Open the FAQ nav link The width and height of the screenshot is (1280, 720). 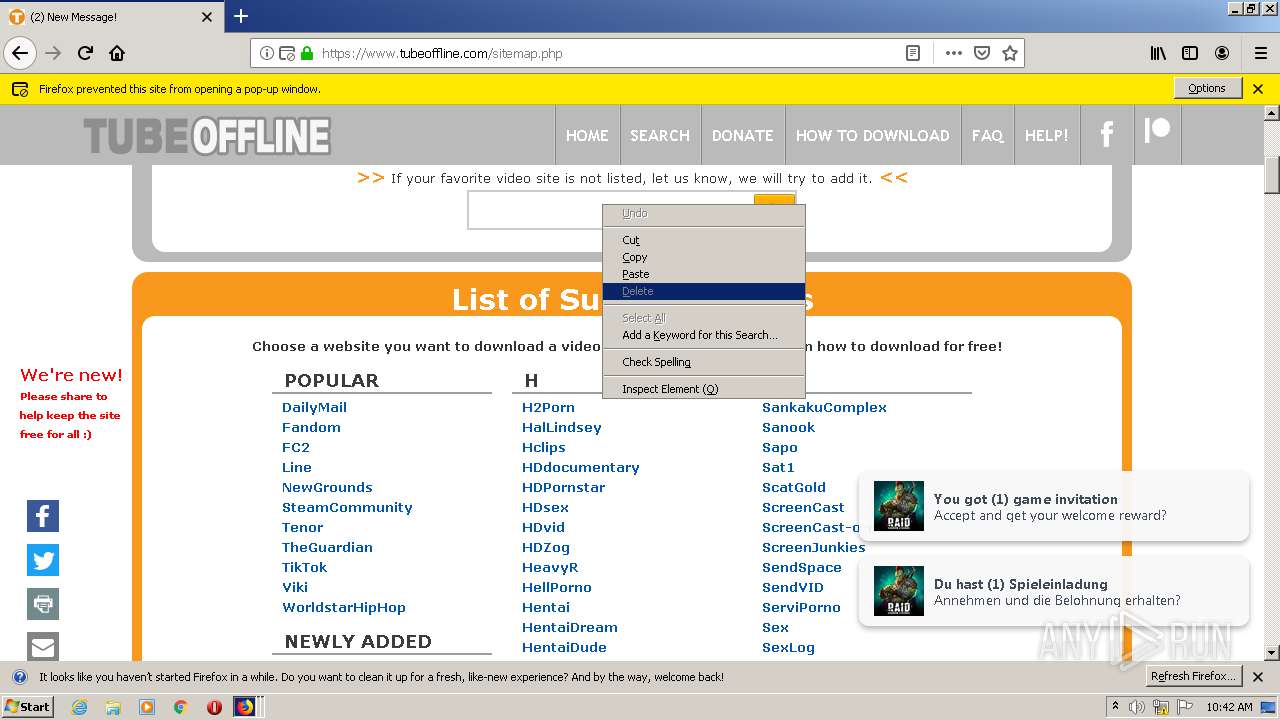[987, 135]
